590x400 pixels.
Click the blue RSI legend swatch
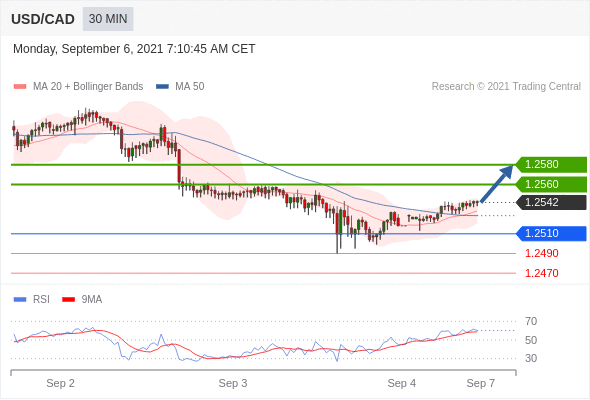(20, 300)
